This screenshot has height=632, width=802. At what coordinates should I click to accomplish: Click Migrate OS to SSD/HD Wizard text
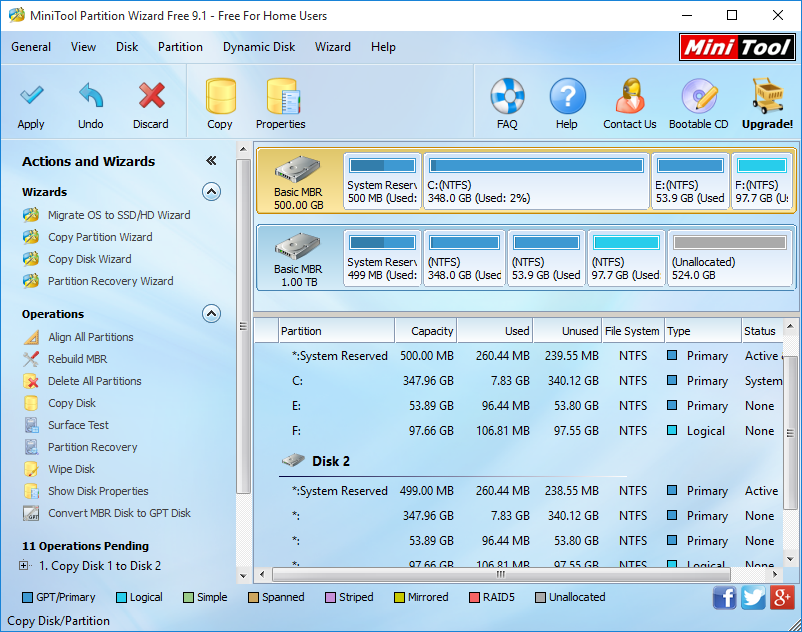click(x=119, y=215)
